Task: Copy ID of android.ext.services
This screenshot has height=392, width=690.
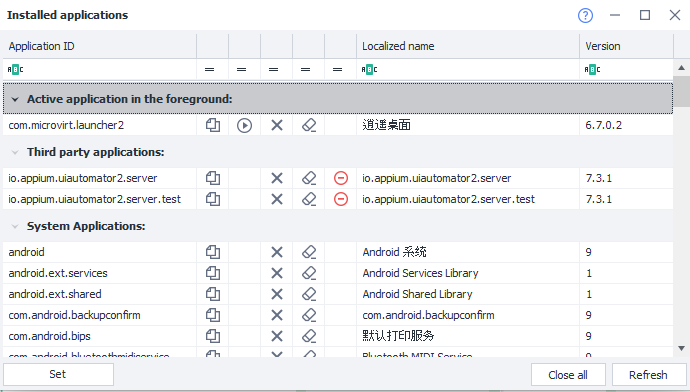Action: pos(213,273)
